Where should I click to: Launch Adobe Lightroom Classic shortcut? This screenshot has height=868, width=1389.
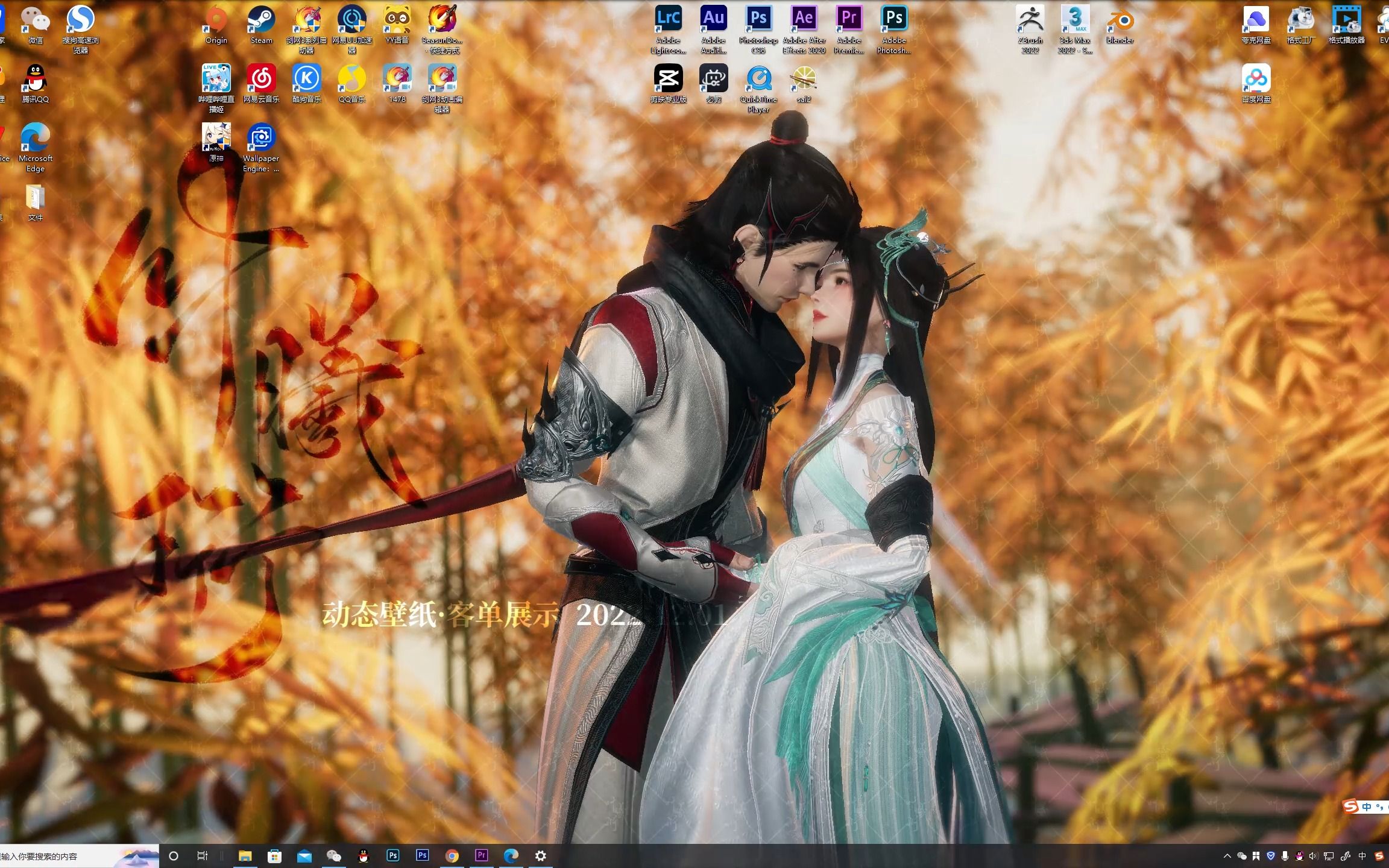coord(669,29)
